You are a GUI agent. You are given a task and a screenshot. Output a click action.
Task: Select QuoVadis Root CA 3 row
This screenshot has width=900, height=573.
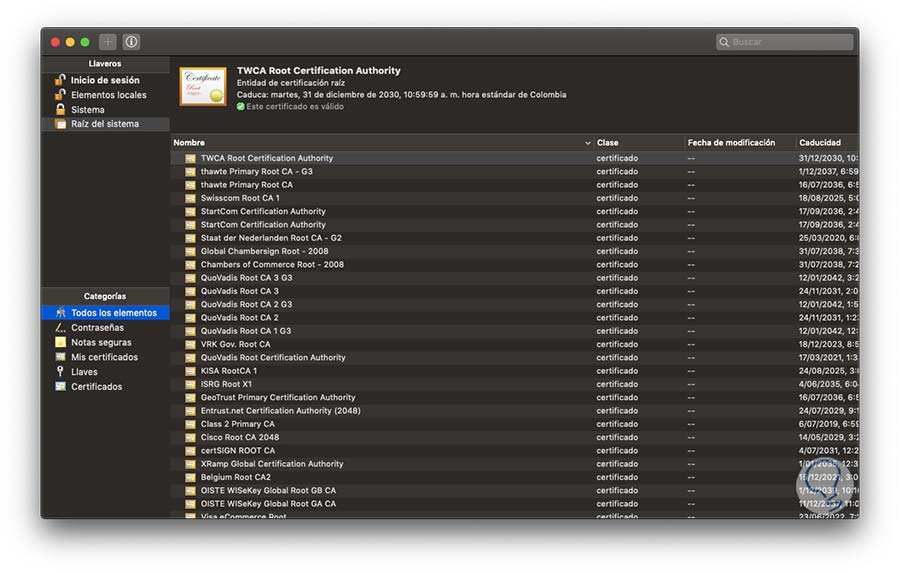(515, 291)
